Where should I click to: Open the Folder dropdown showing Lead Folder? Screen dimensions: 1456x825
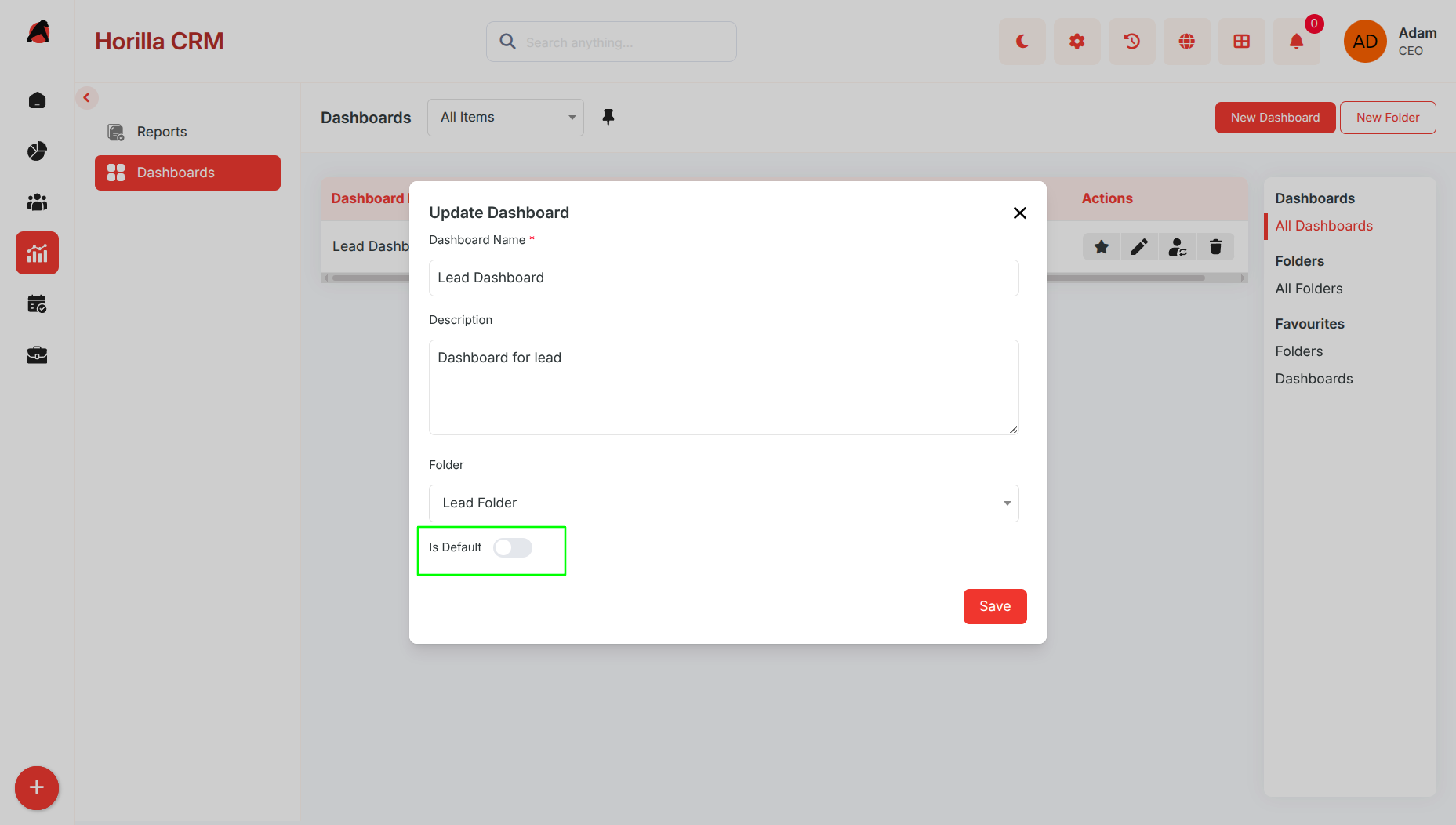click(x=724, y=503)
